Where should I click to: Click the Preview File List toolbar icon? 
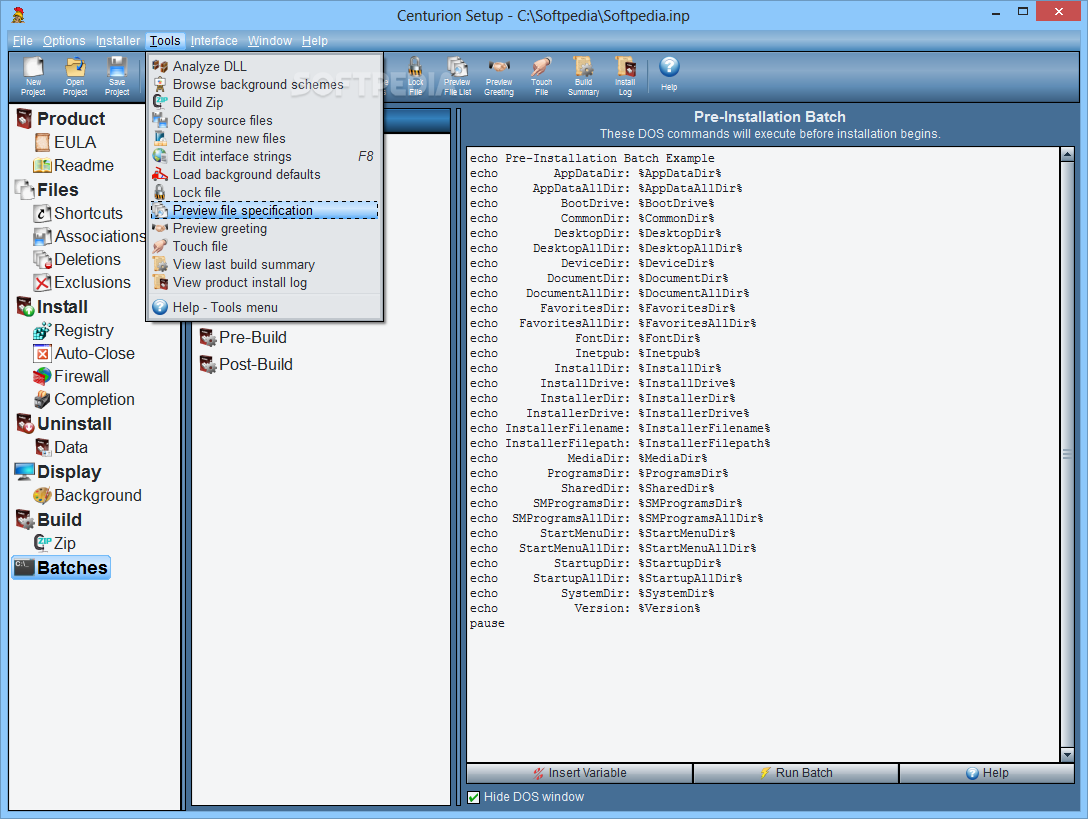(x=457, y=76)
